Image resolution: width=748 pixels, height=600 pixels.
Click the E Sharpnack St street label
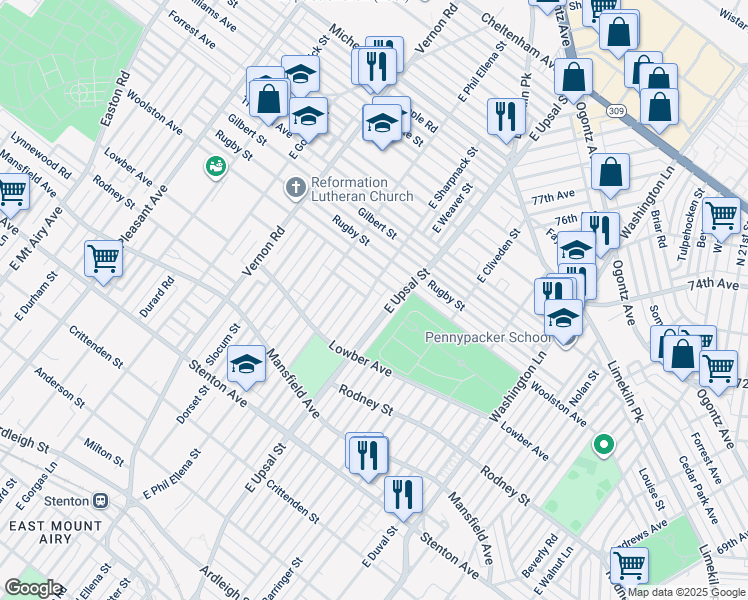(x=453, y=178)
